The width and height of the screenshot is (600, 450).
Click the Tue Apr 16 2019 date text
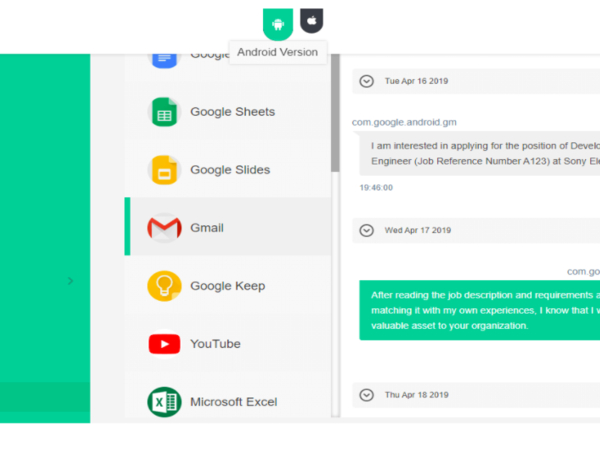(x=416, y=81)
